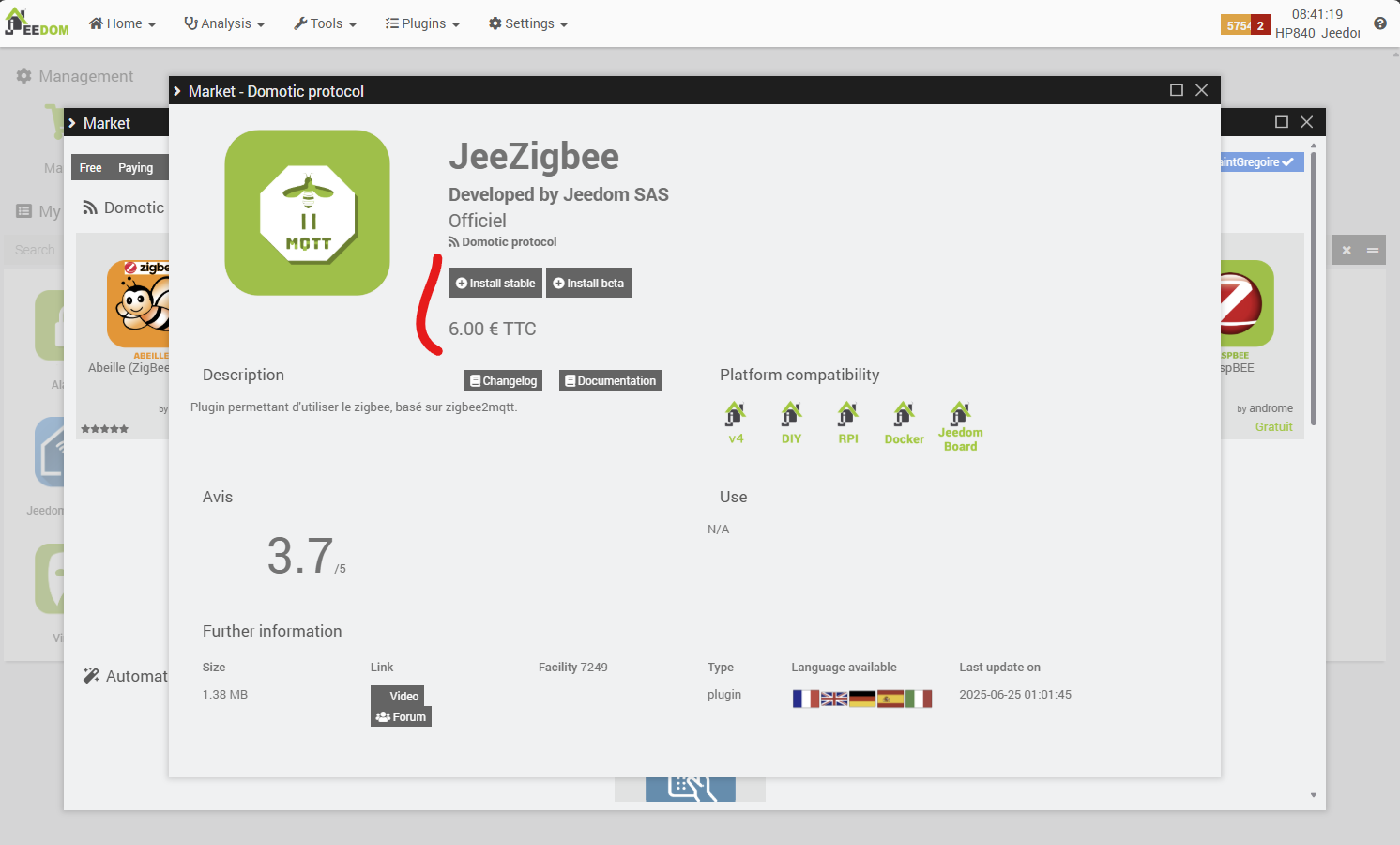This screenshot has height=845, width=1400.
Task: Select the Paying filter tab
Action: pos(136,168)
